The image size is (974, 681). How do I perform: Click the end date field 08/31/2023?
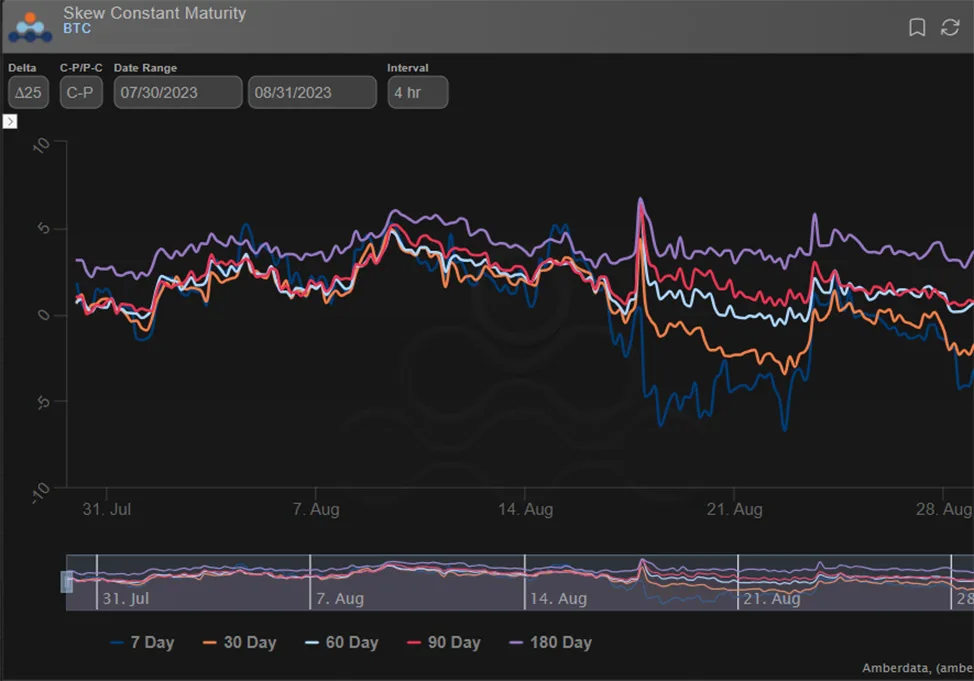coord(312,93)
